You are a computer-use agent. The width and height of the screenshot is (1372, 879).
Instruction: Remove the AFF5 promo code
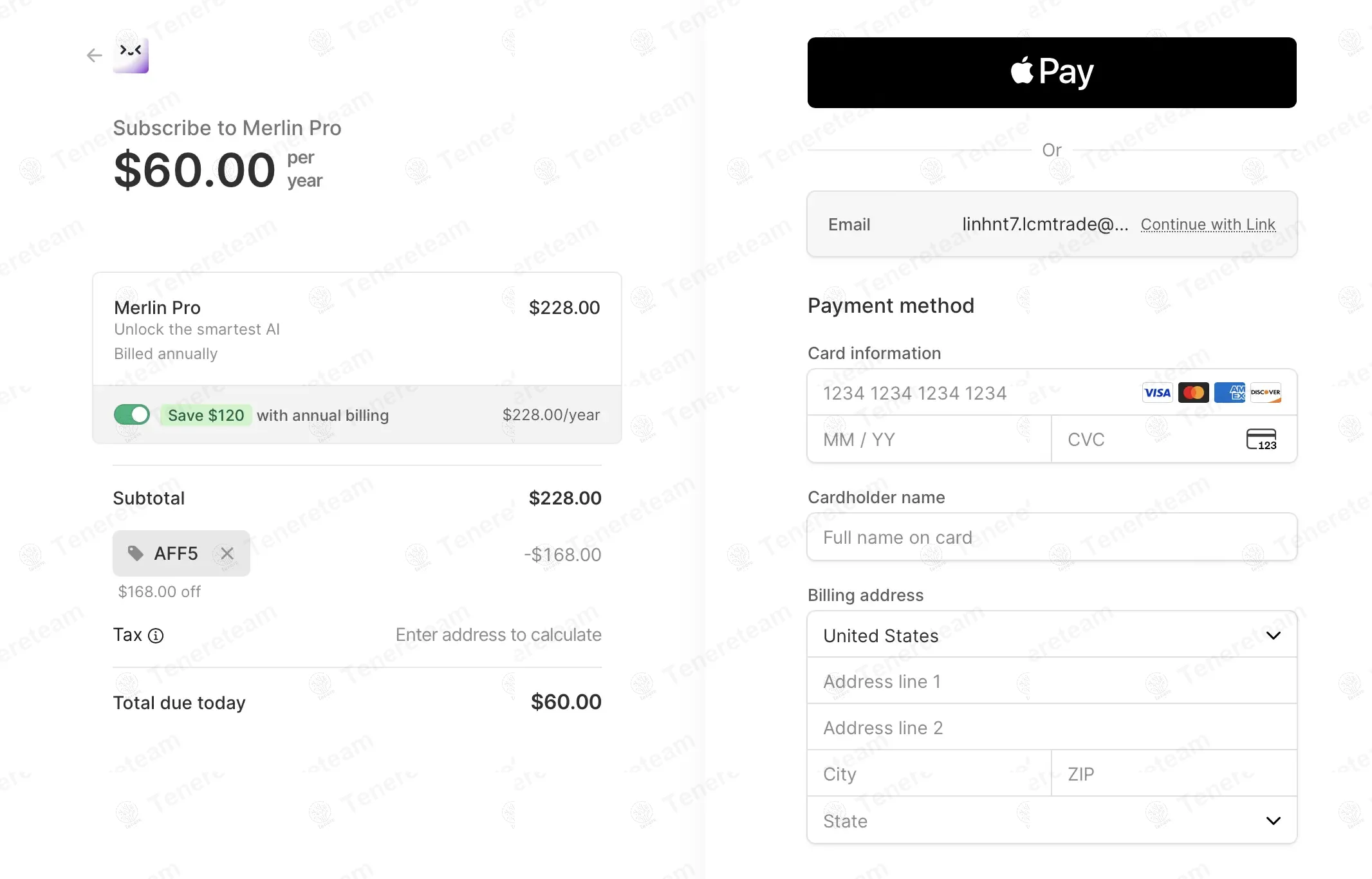(x=227, y=553)
